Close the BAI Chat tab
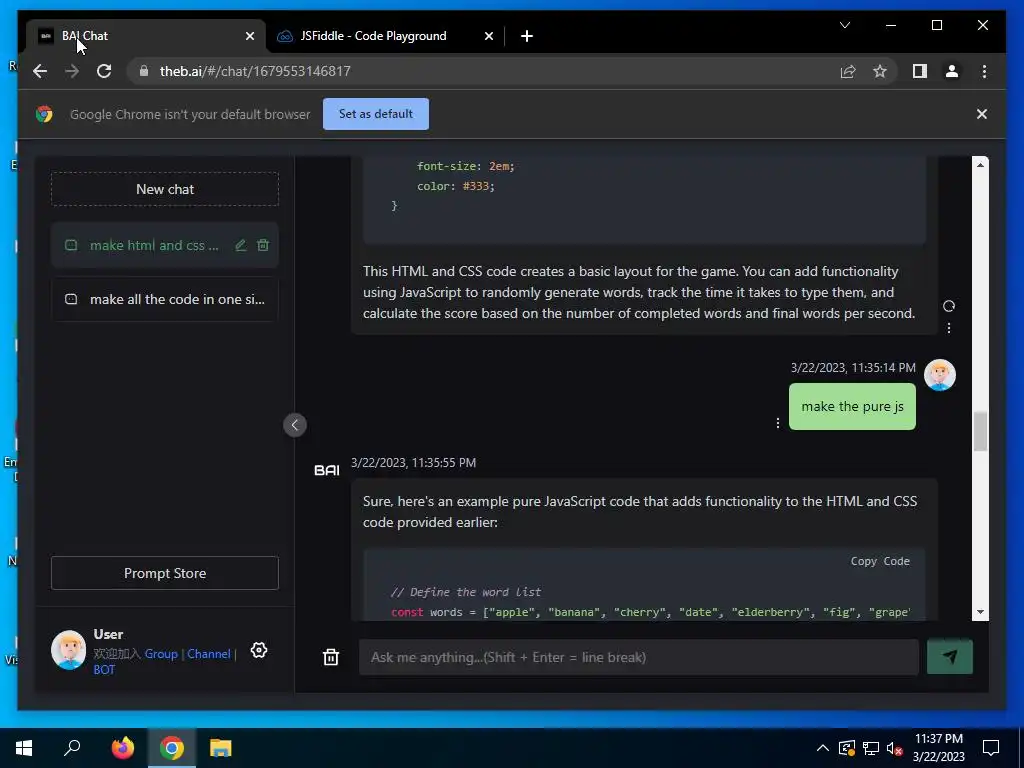Image resolution: width=1024 pixels, height=768 pixels. [x=249, y=36]
